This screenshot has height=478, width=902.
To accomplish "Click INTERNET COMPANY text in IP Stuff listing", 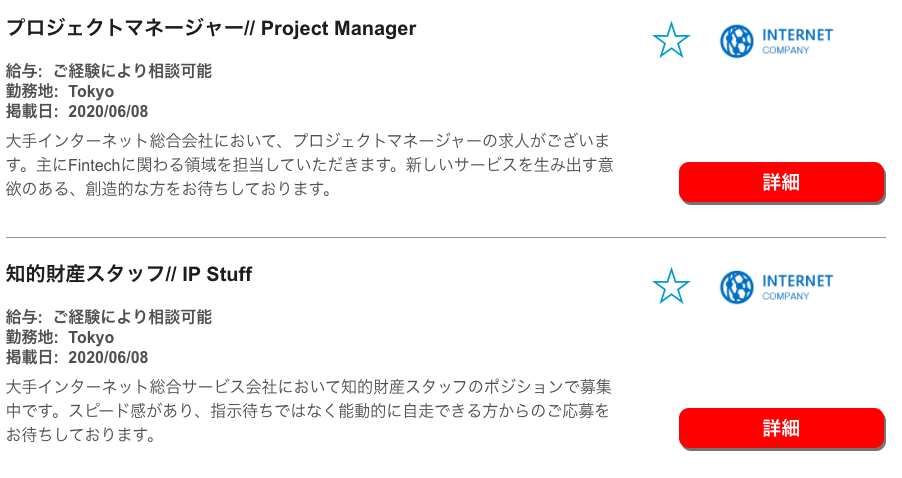I will click(797, 287).
